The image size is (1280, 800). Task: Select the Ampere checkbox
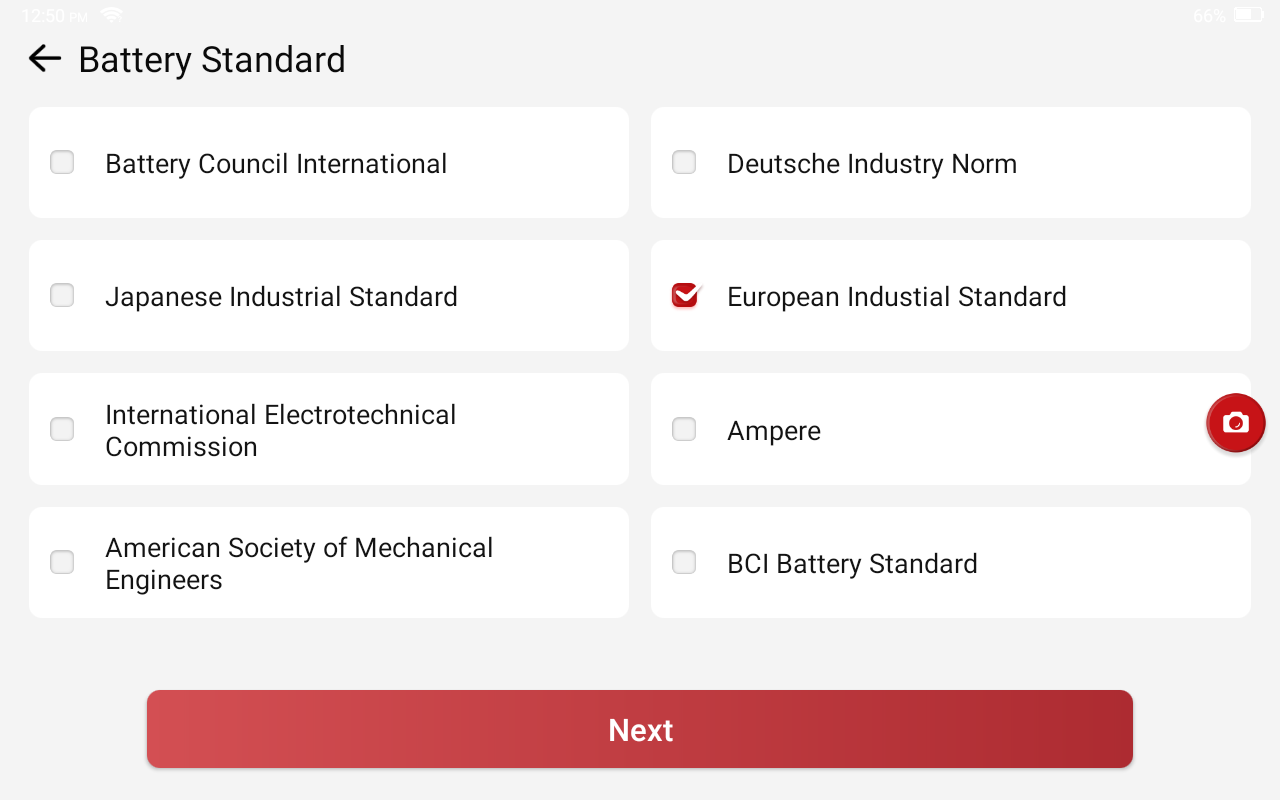click(x=684, y=429)
